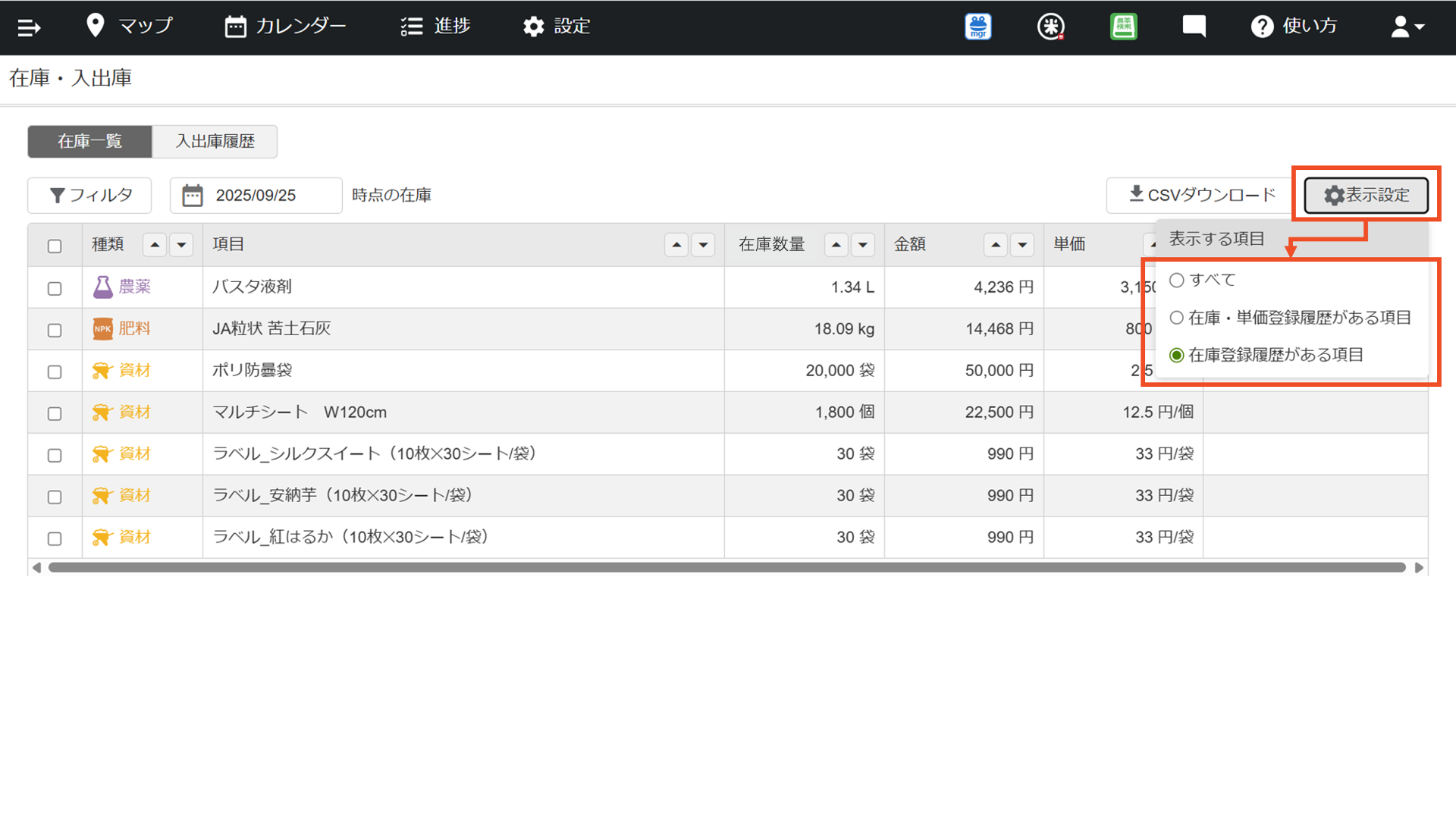Image resolution: width=1456 pixels, height=819 pixels.
Task: Check the box for ラベル_紅はるか row
Action: [55, 538]
